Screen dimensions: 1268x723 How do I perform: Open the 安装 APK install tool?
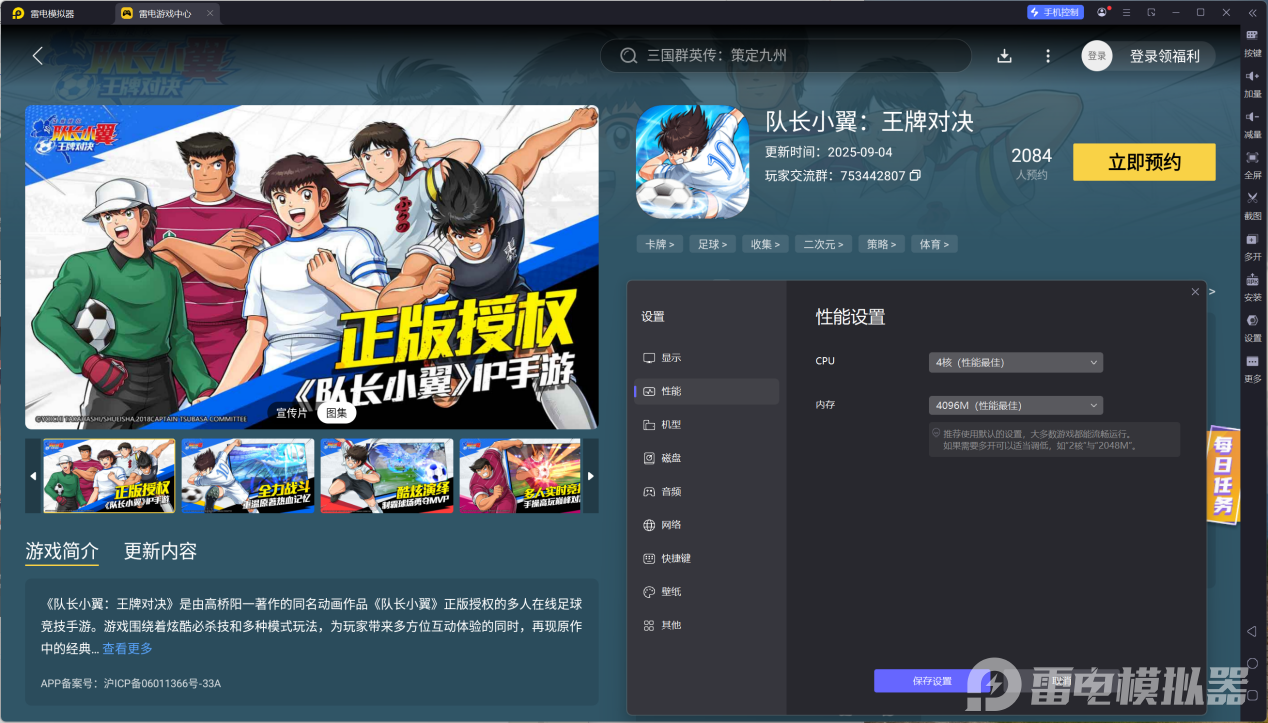(x=1252, y=287)
